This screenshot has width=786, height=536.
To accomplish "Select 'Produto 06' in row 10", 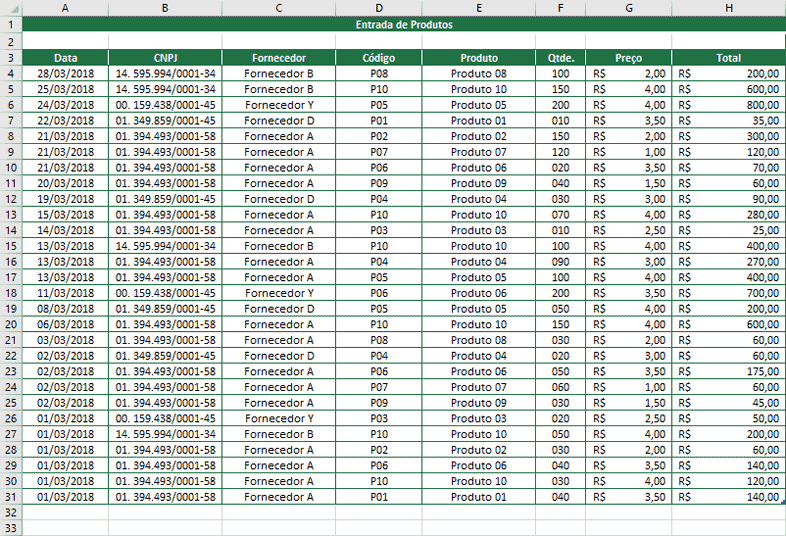I will [x=479, y=167].
